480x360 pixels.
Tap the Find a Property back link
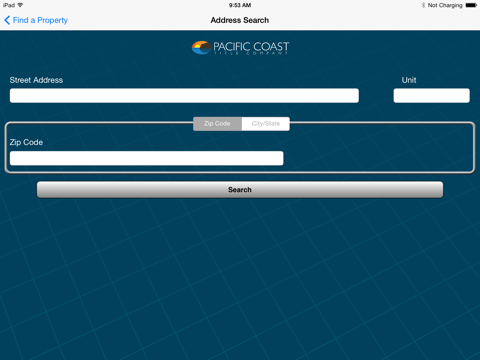point(40,20)
